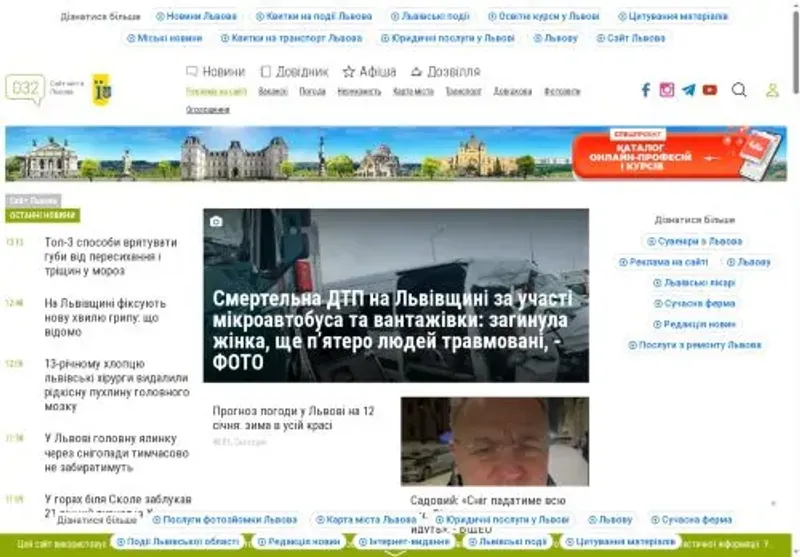
Task: Open the weather forecast for 12 January
Action: 293,418
